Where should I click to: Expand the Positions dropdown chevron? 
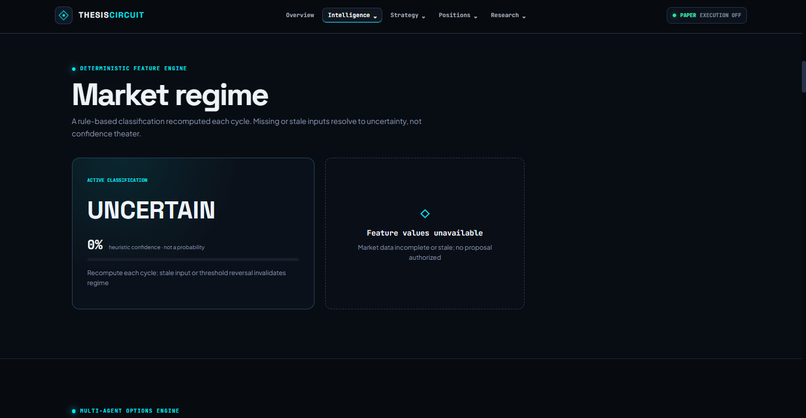pos(475,17)
